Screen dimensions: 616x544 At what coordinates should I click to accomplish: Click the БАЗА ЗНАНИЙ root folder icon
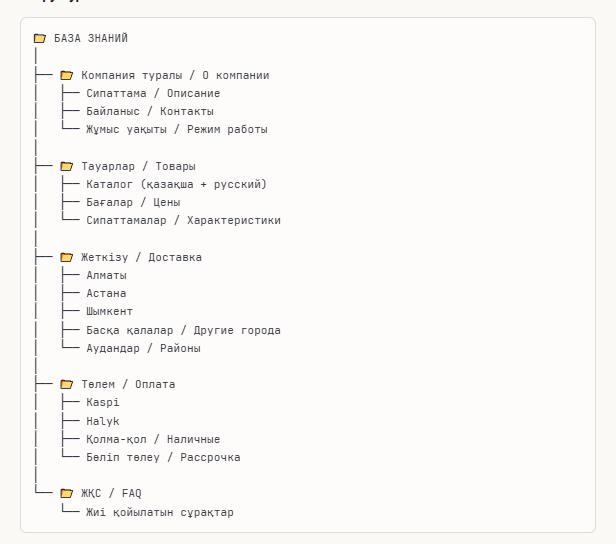40,39
